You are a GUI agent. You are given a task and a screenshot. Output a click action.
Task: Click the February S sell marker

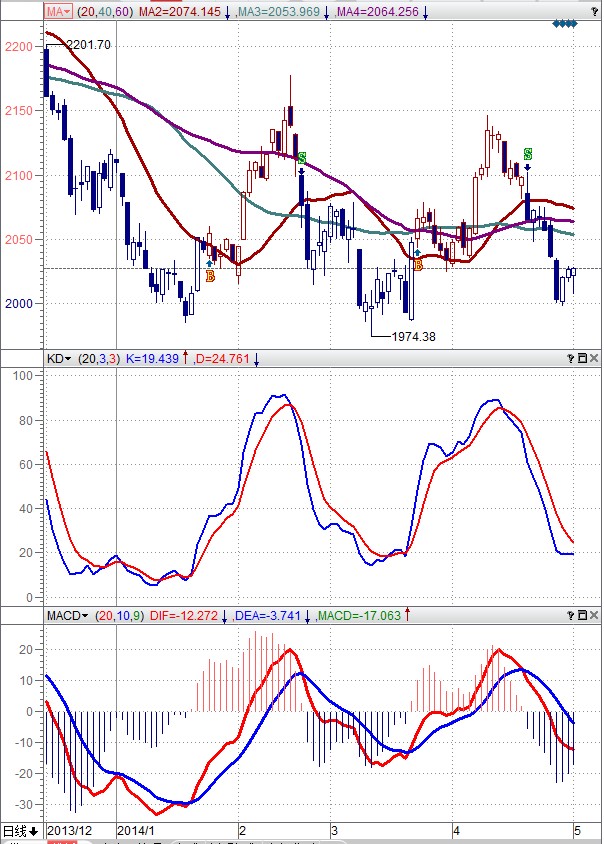pyautogui.click(x=302, y=158)
